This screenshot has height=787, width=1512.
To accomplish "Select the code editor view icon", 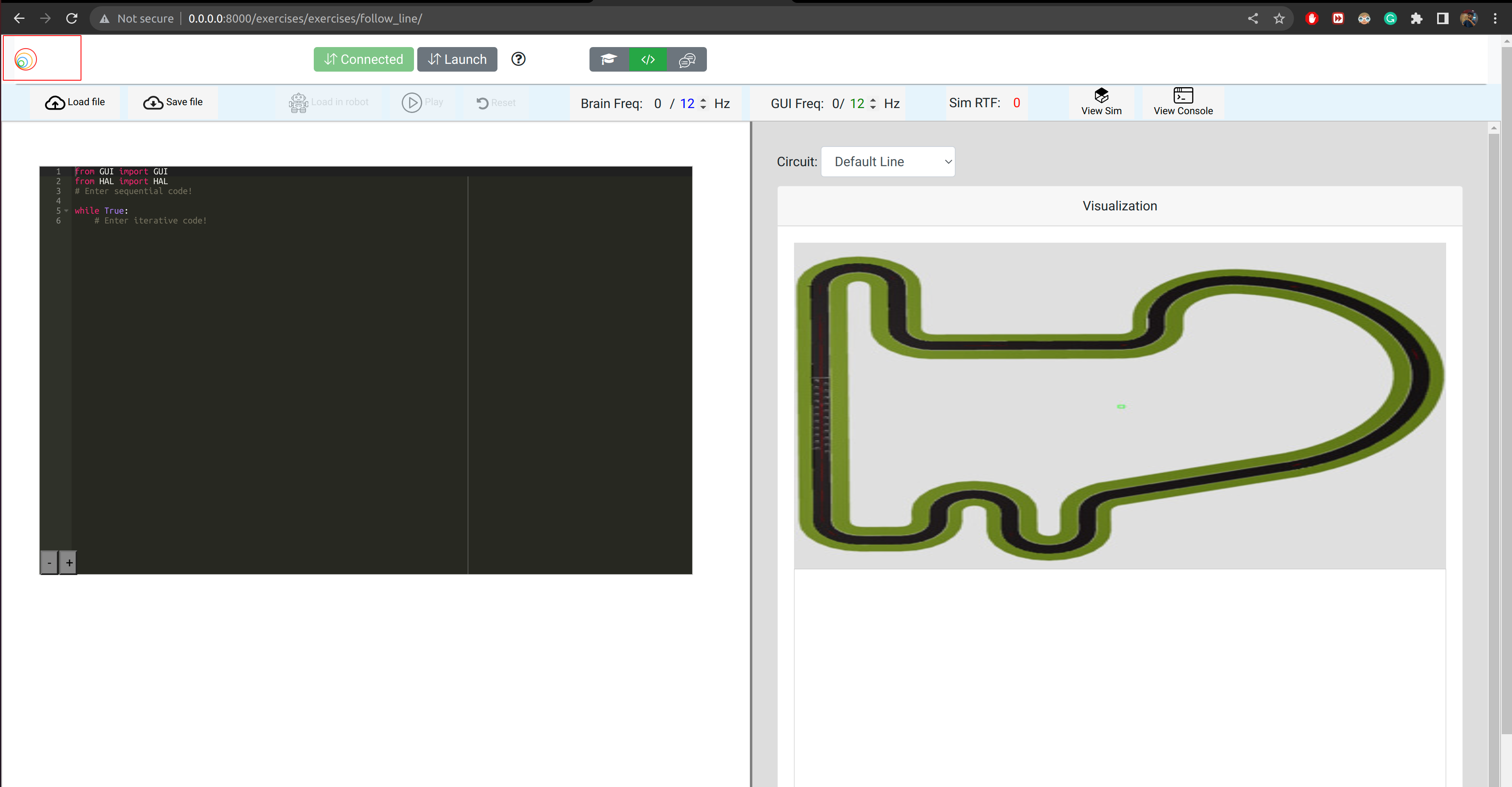I will coord(648,59).
